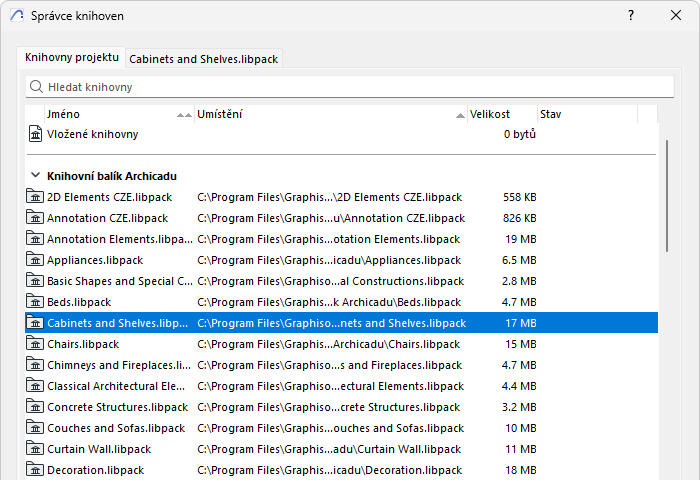This screenshot has width=700, height=480.
Task: Click the path ending in Archicadu\Beds.libpack
Action: [x=329, y=302]
